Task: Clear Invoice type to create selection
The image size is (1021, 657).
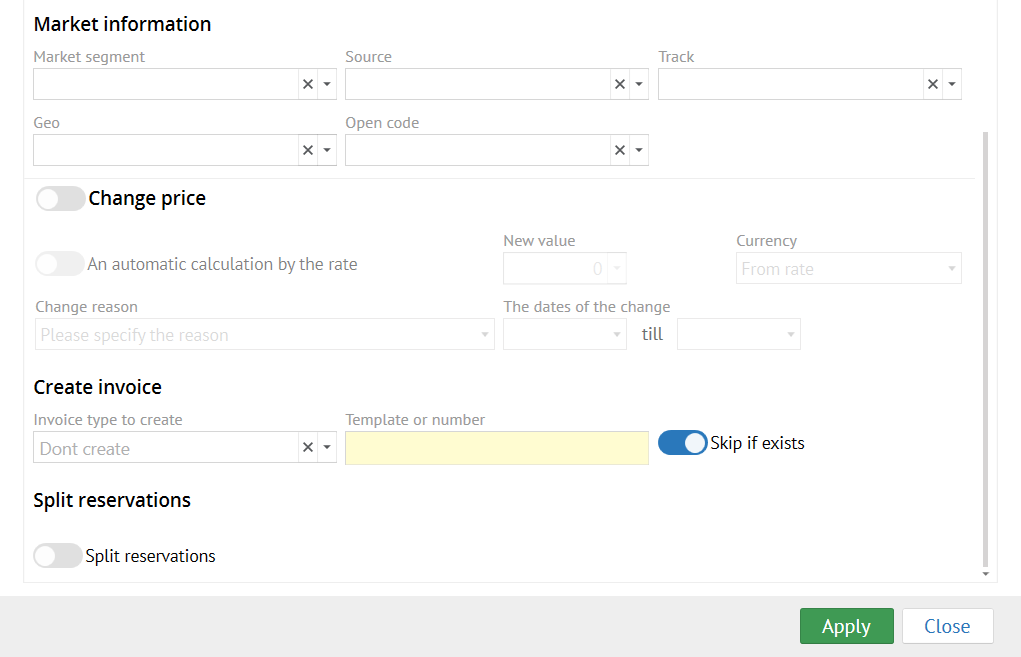Action: coord(308,448)
